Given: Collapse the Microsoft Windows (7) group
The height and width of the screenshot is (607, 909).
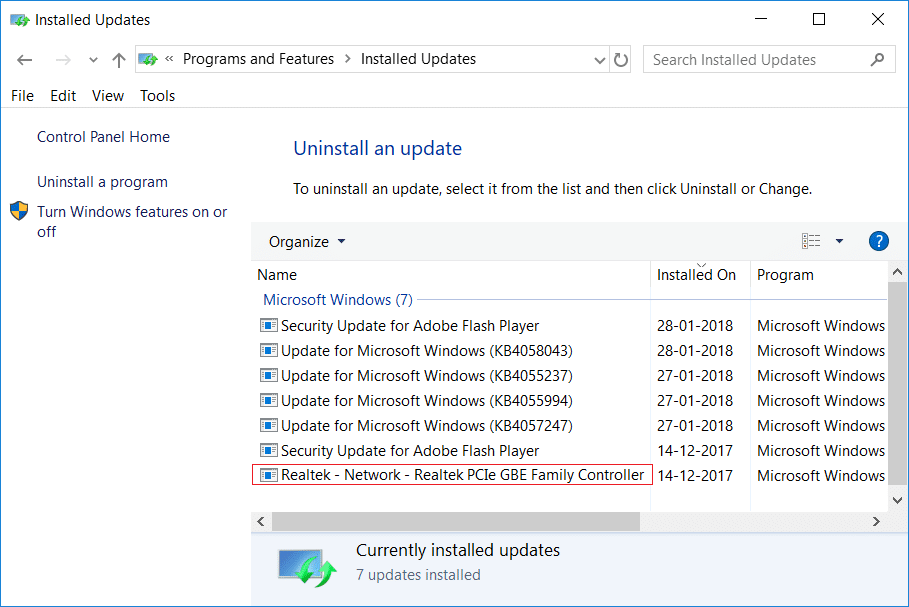Looking at the screenshot, I should [337, 300].
